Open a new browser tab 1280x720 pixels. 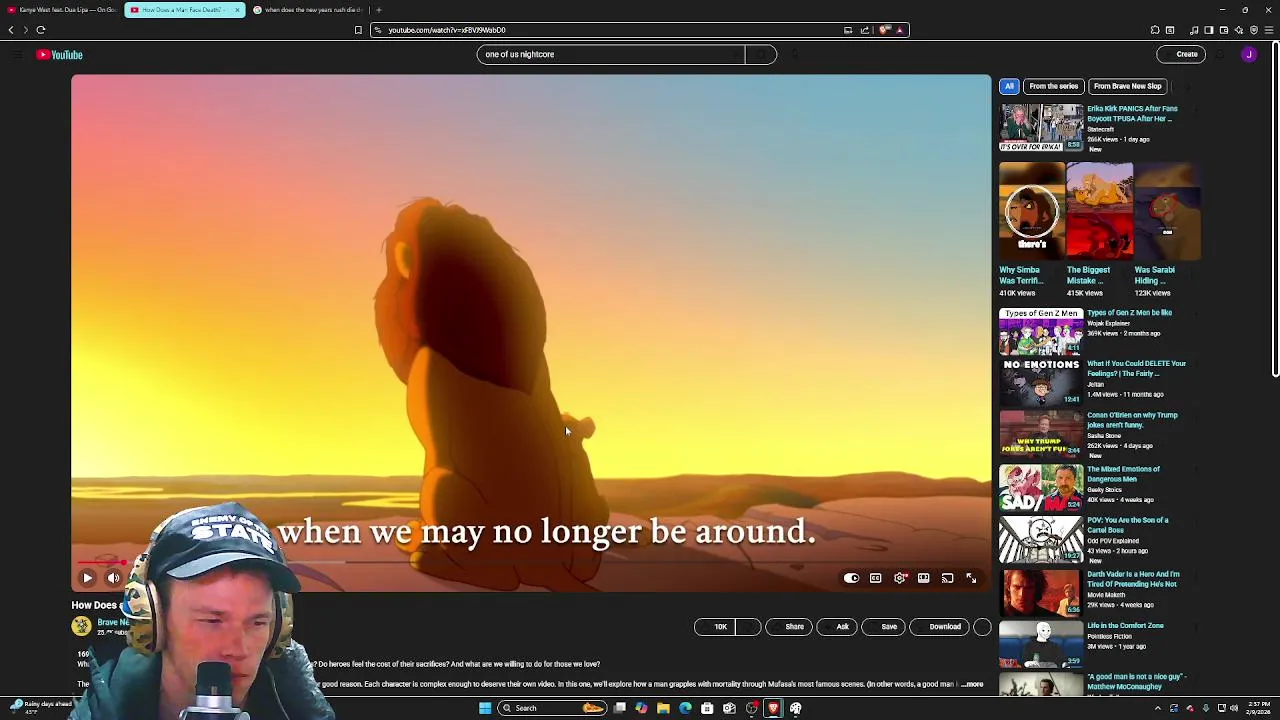tap(378, 10)
